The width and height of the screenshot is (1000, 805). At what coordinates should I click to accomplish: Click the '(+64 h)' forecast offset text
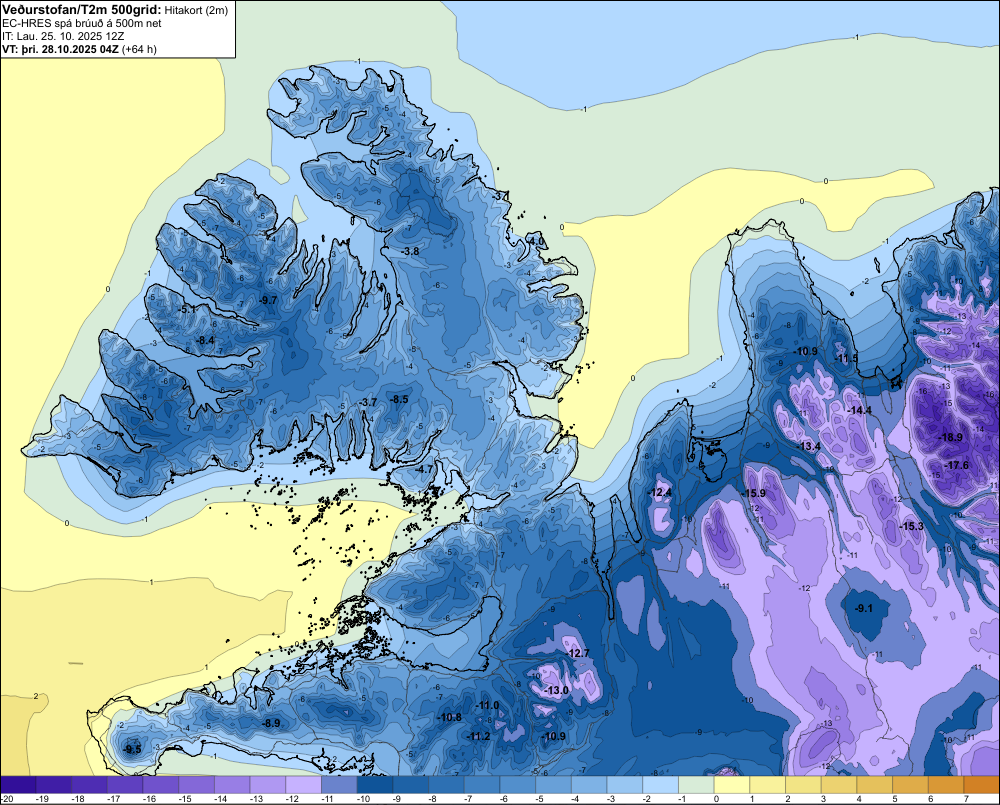click(x=139, y=49)
